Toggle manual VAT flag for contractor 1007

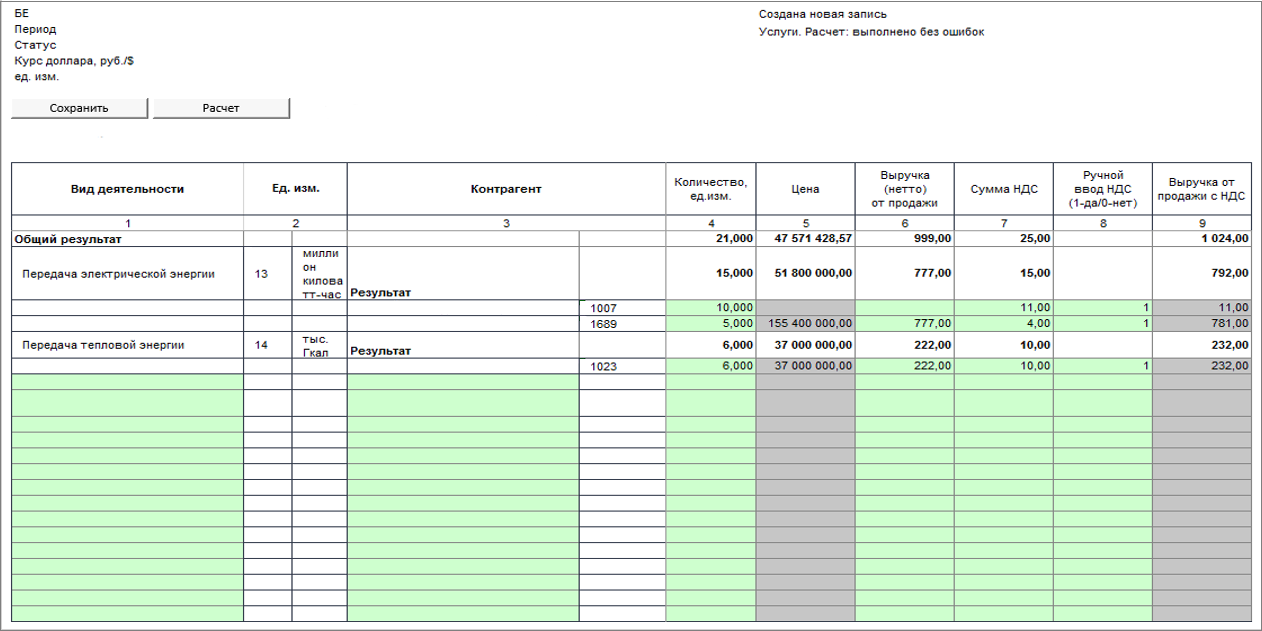tap(1102, 308)
